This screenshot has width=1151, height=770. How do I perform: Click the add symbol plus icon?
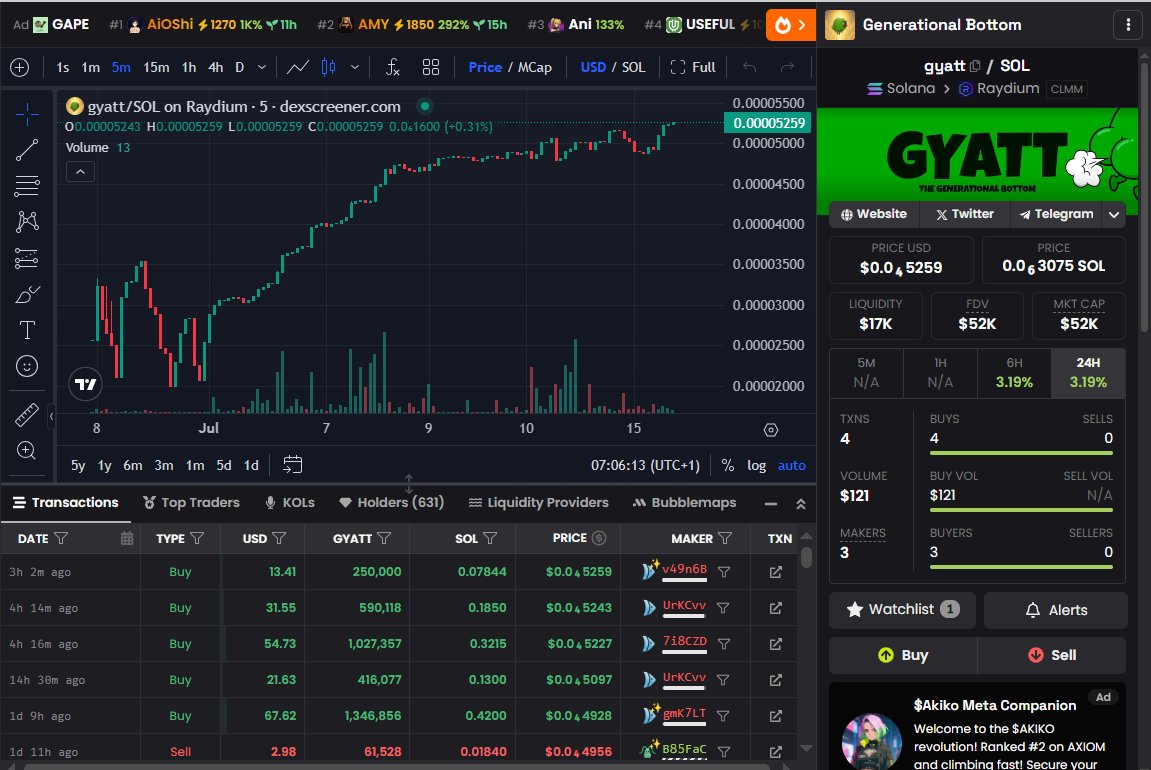(20, 68)
